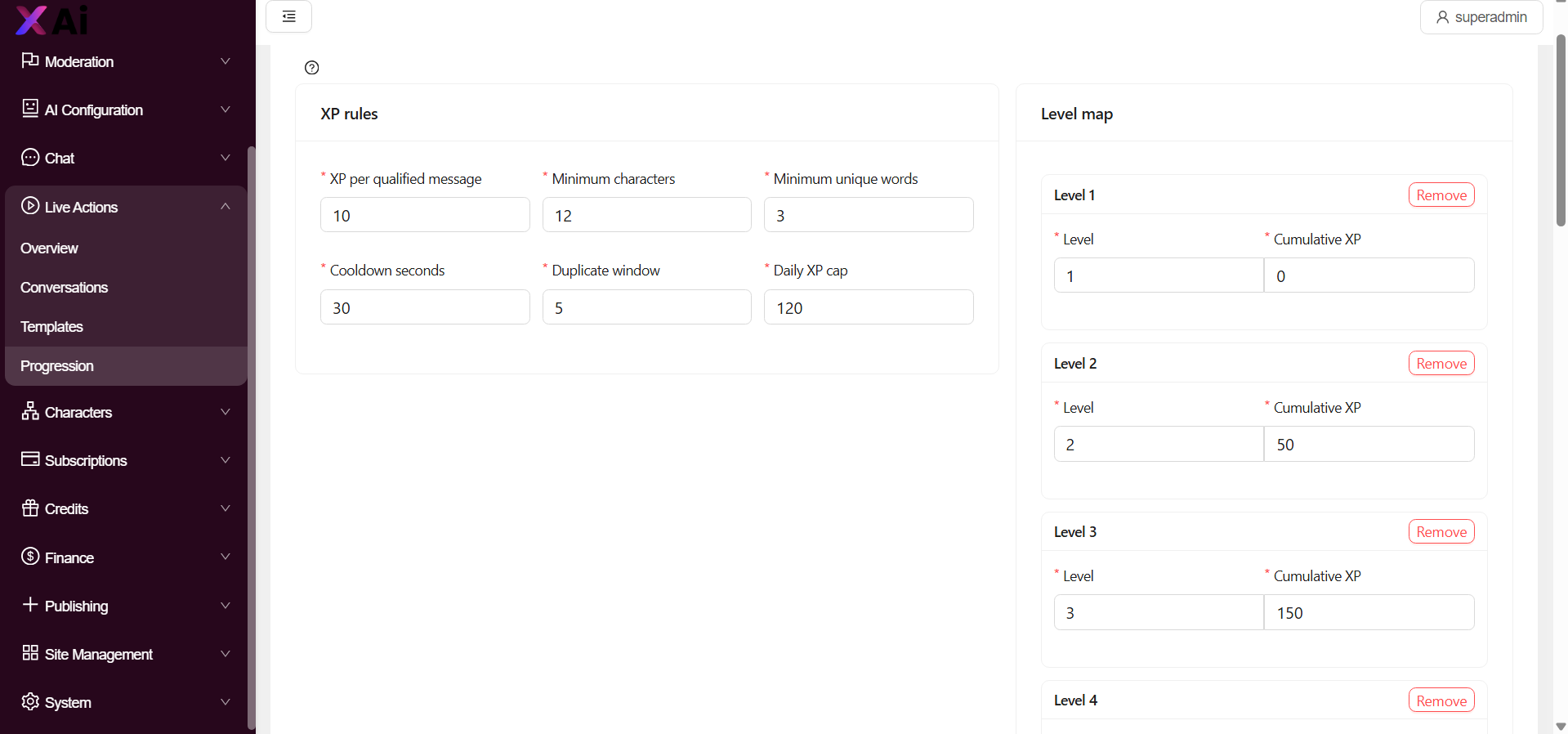Click the Site Management grid icon

(30, 653)
